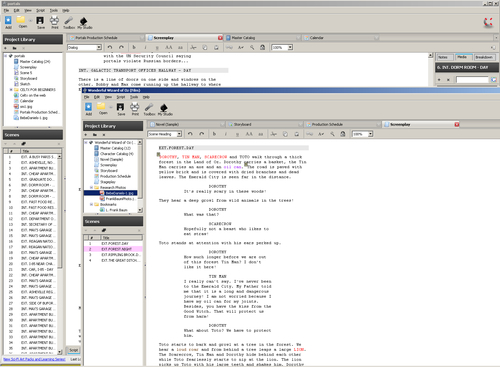Switch to Master Catalog tab in portals window

[x=263, y=38]
